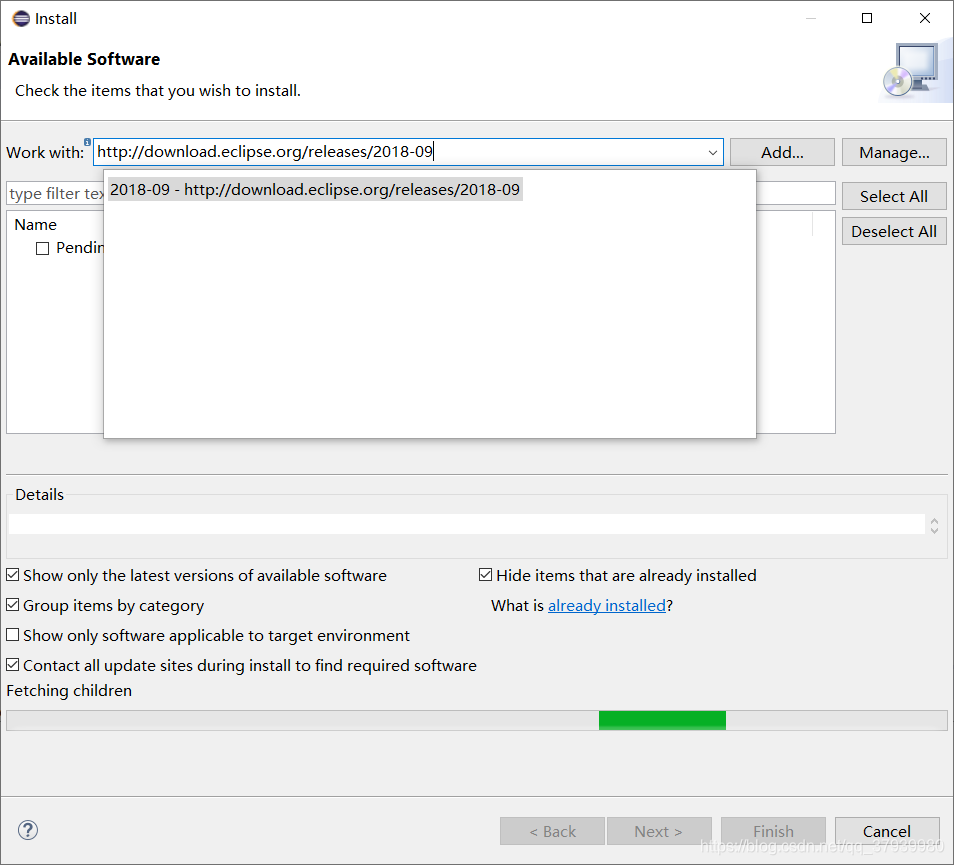Screen dimensions: 954x865
Task: Focus the type filter text field
Action: [x=55, y=193]
